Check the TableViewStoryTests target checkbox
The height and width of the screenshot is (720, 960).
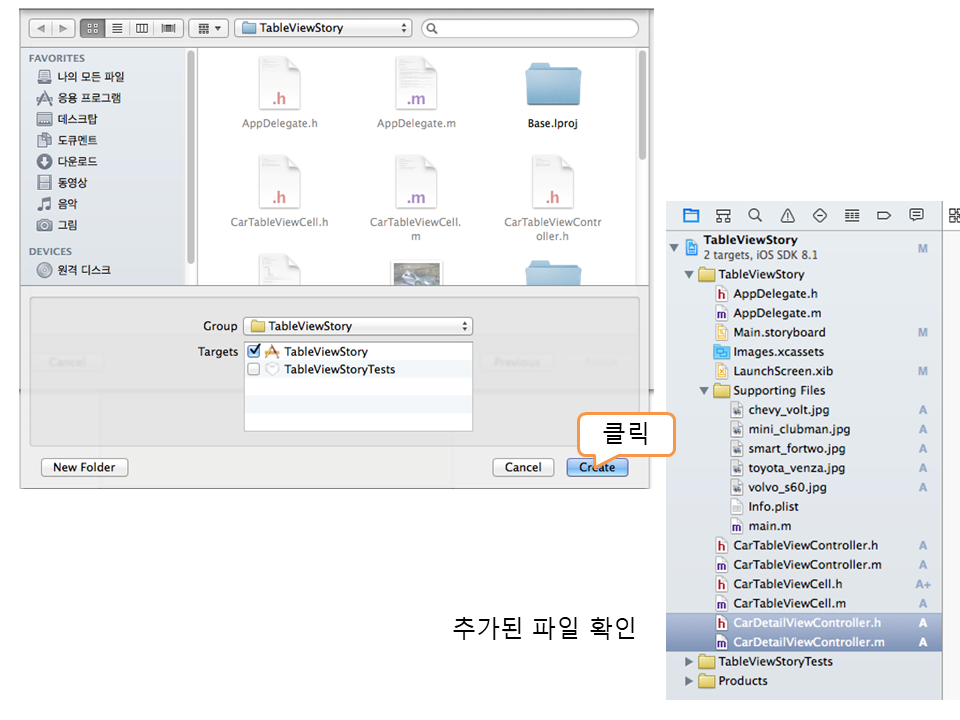click(254, 369)
